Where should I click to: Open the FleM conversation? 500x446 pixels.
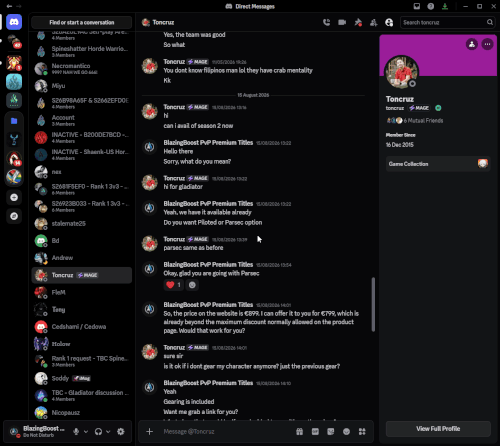pos(82,292)
